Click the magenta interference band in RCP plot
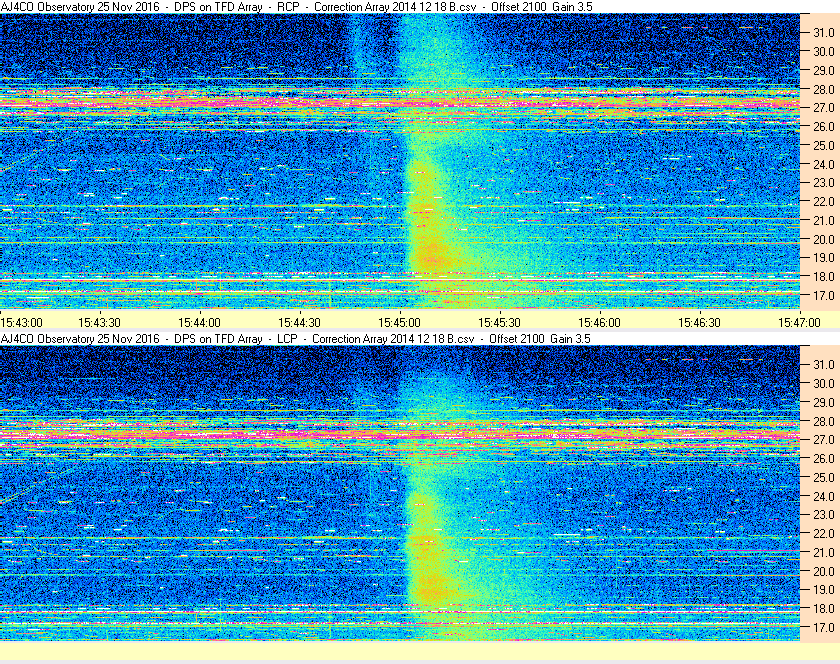840x664 pixels. pyautogui.click(x=400, y=102)
